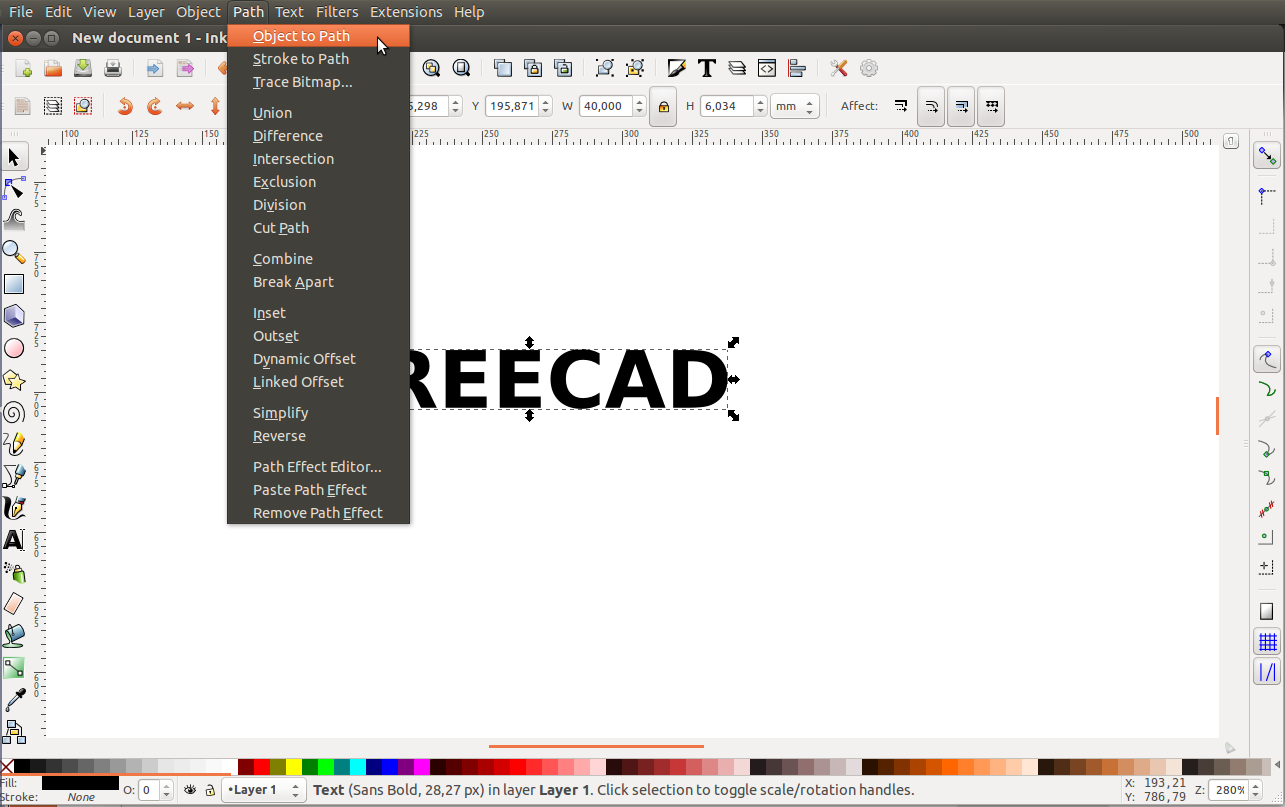This screenshot has width=1285, height=807.
Task: Toggle the width/height ratio lock
Action: point(662,106)
